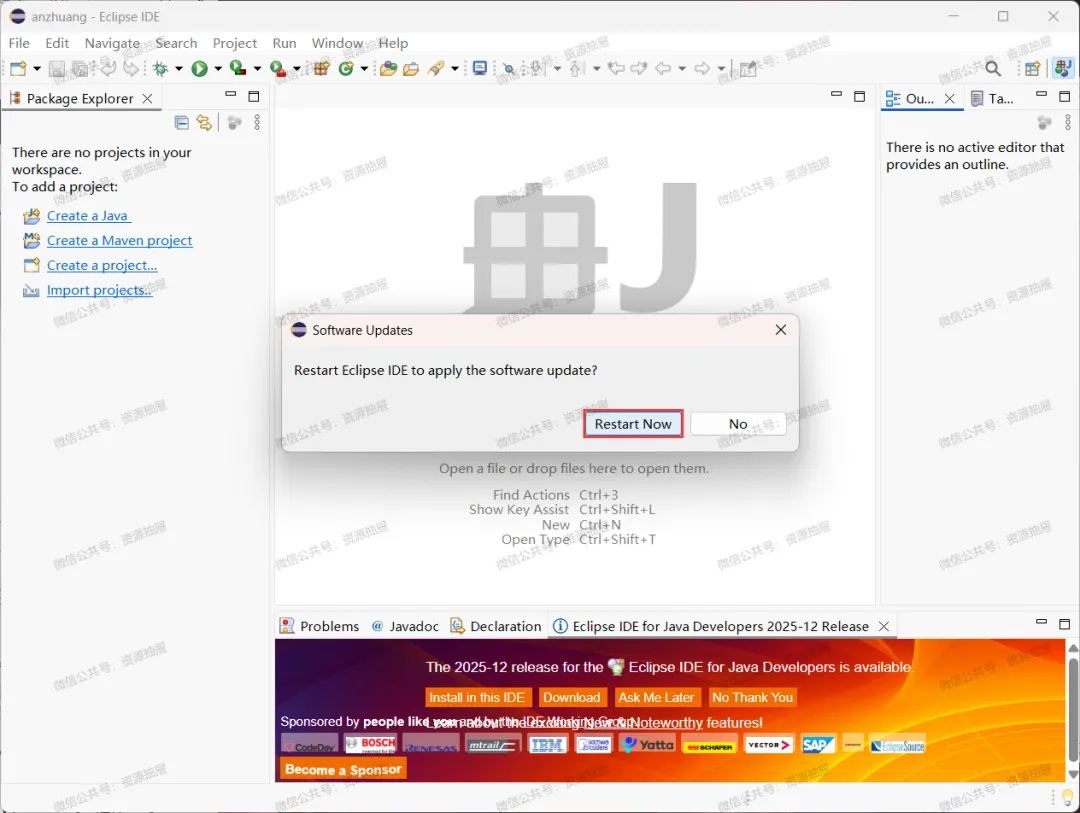Click the Open Perspective icon
Screen dimensions: 1080x813
click(x=1032, y=68)
